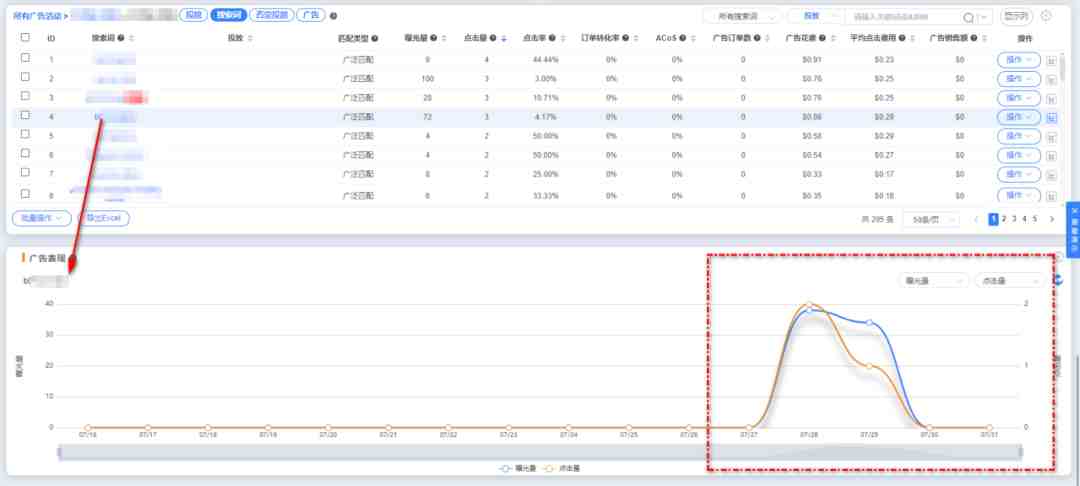
Task: Switch to 投放 tab
Action: tap(193, 15)
